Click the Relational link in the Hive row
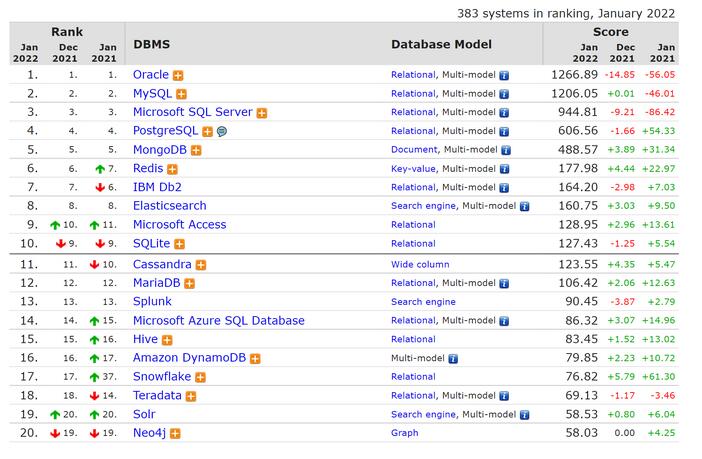Viewport: 702px width, 459px height. tap(413, 339)
